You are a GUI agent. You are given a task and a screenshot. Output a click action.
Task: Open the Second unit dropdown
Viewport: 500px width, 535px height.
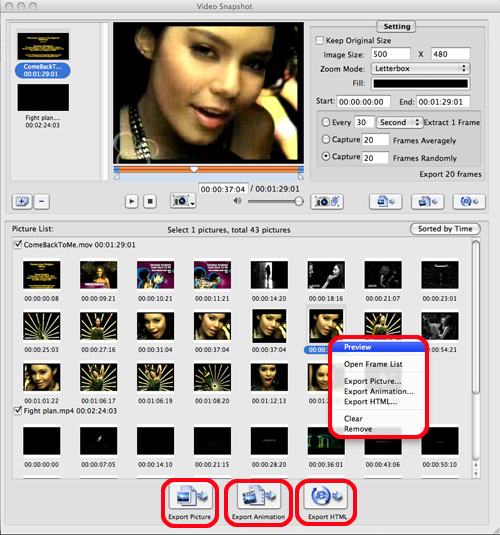point(399,122)
